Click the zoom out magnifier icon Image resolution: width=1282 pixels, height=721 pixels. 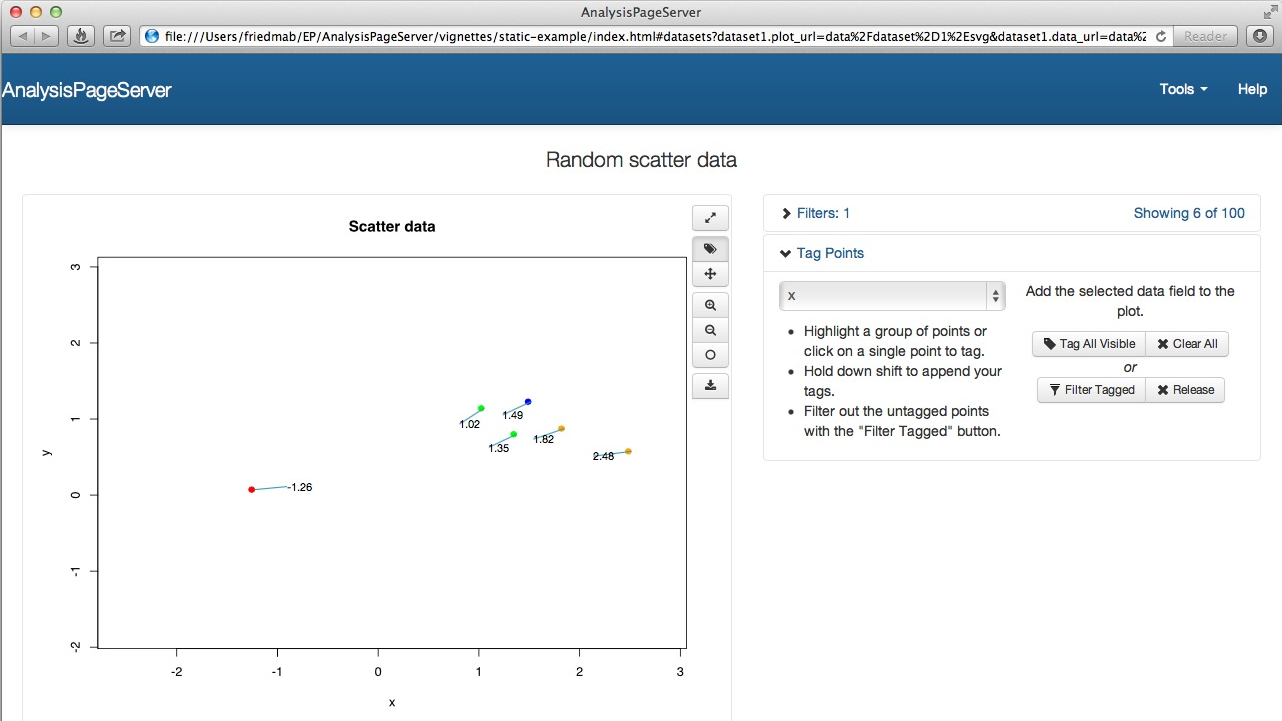click(x=710, y=330)
